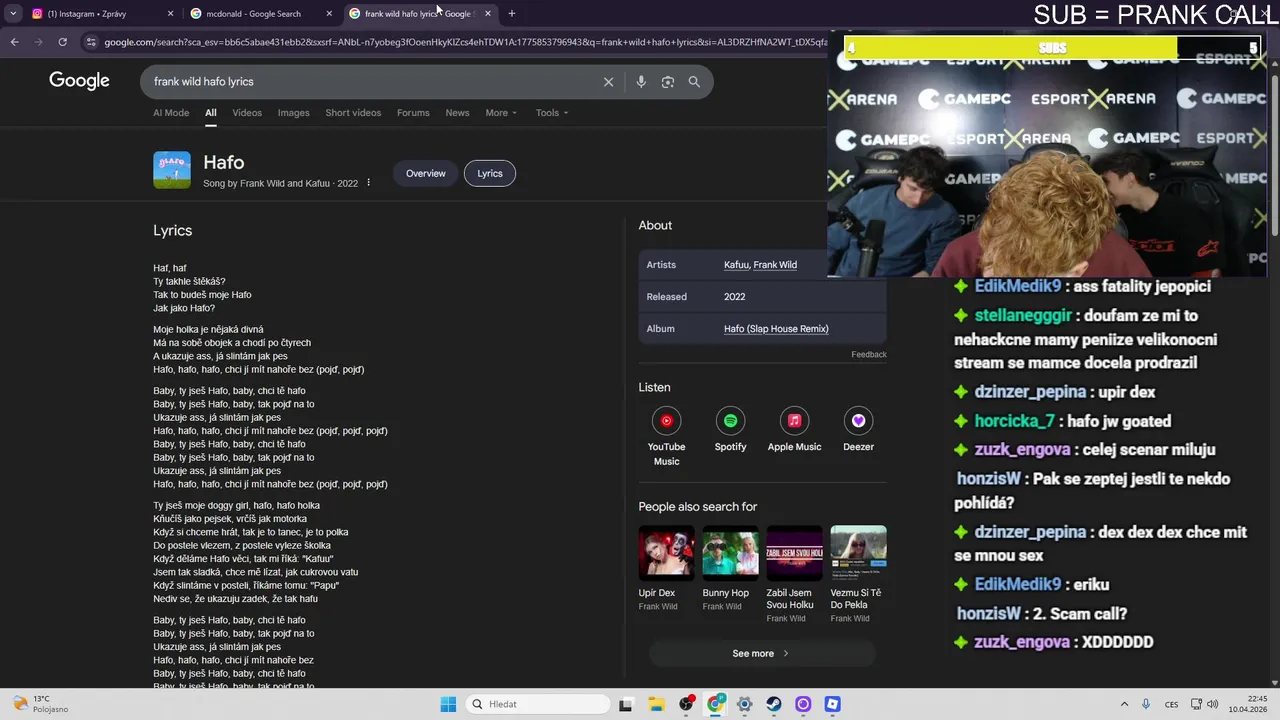
Task: Open Google Lens image search icon
Action: coord(668,82)
